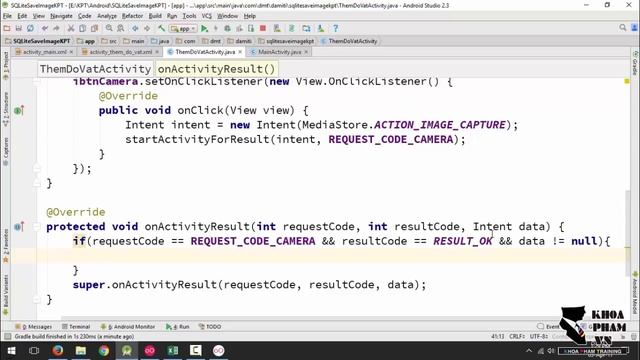
Task: Open Firefox from the taskbar
Action: (x=58, y=351)
